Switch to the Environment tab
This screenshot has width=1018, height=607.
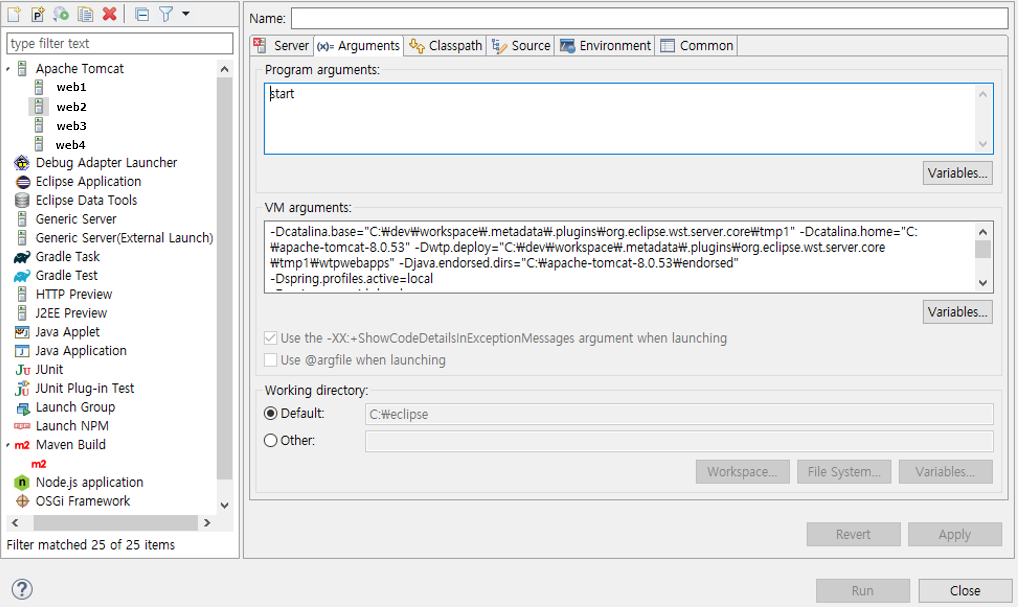tap(605, 45)
